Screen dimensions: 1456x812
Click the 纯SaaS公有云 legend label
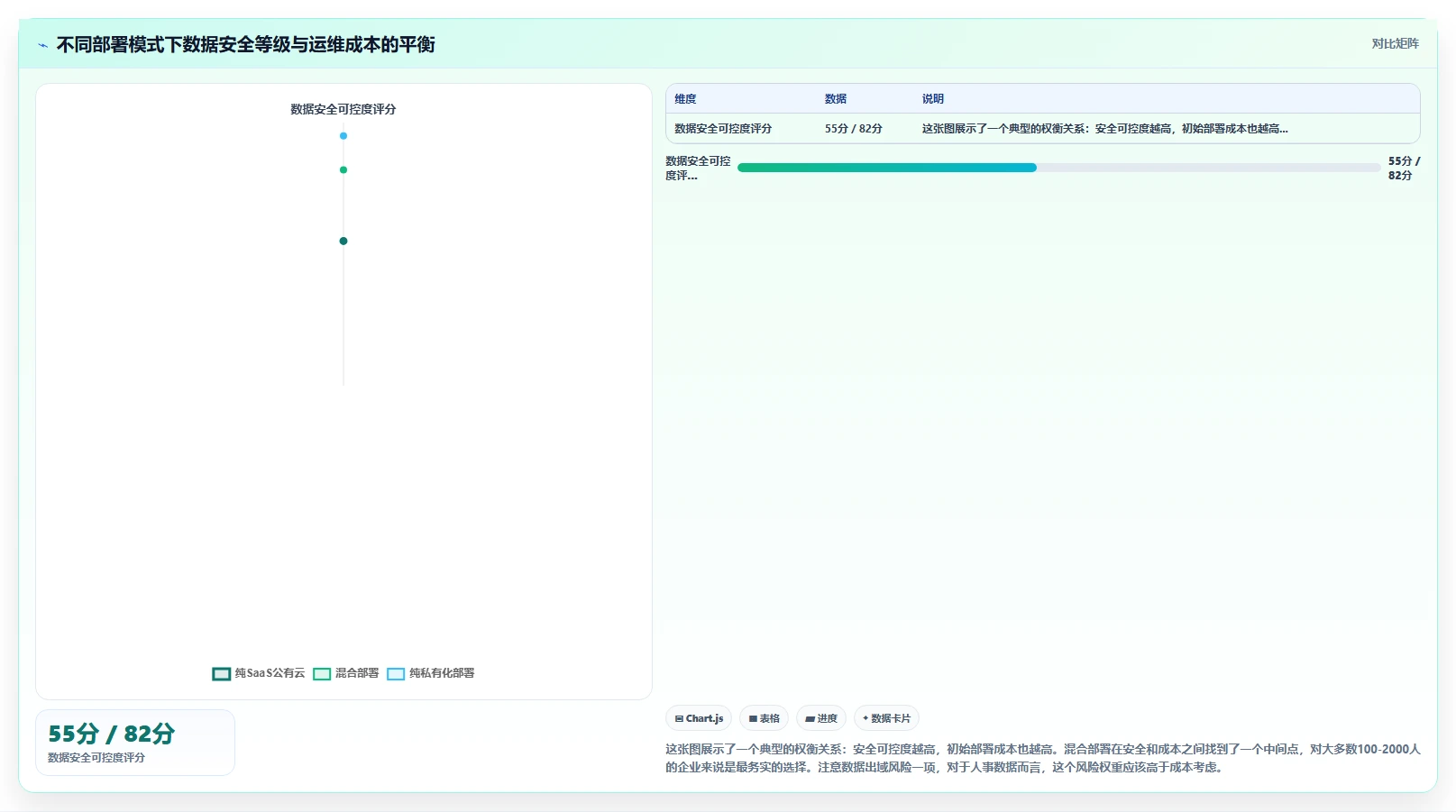[270, 673]
